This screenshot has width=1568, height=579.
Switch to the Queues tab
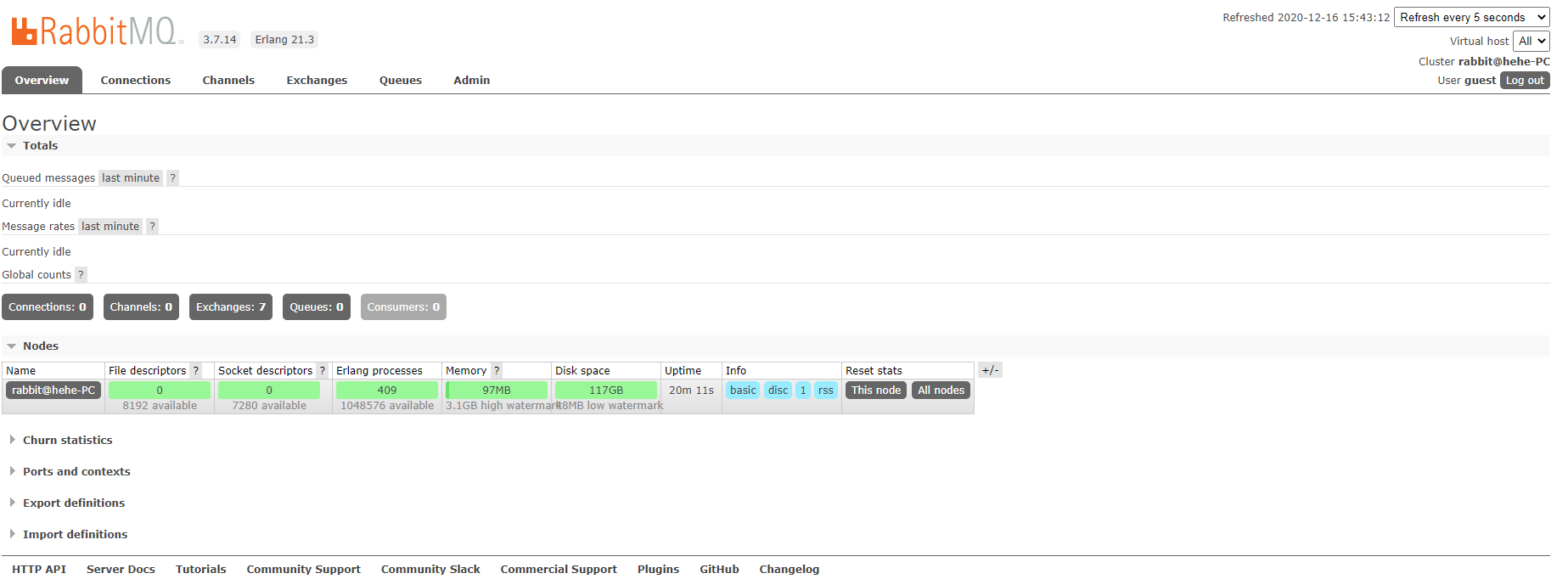(401, 80)
